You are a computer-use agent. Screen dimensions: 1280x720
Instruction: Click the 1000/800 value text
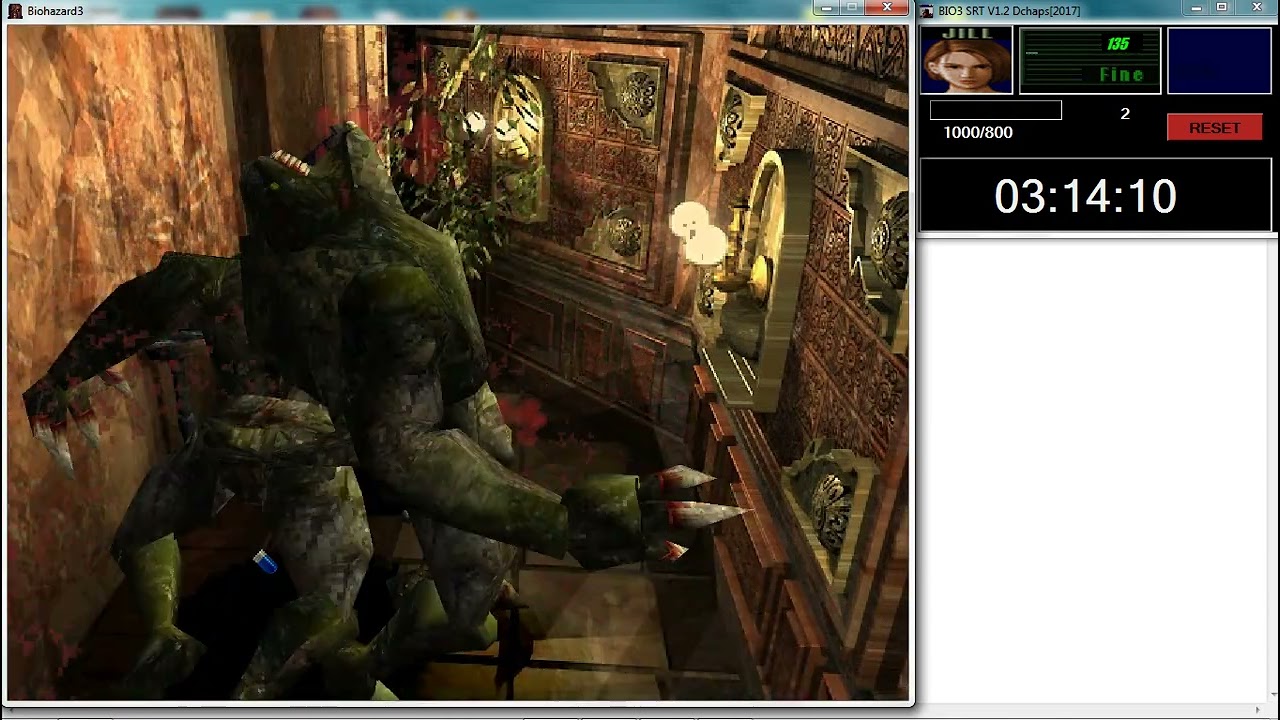(978, 132)
